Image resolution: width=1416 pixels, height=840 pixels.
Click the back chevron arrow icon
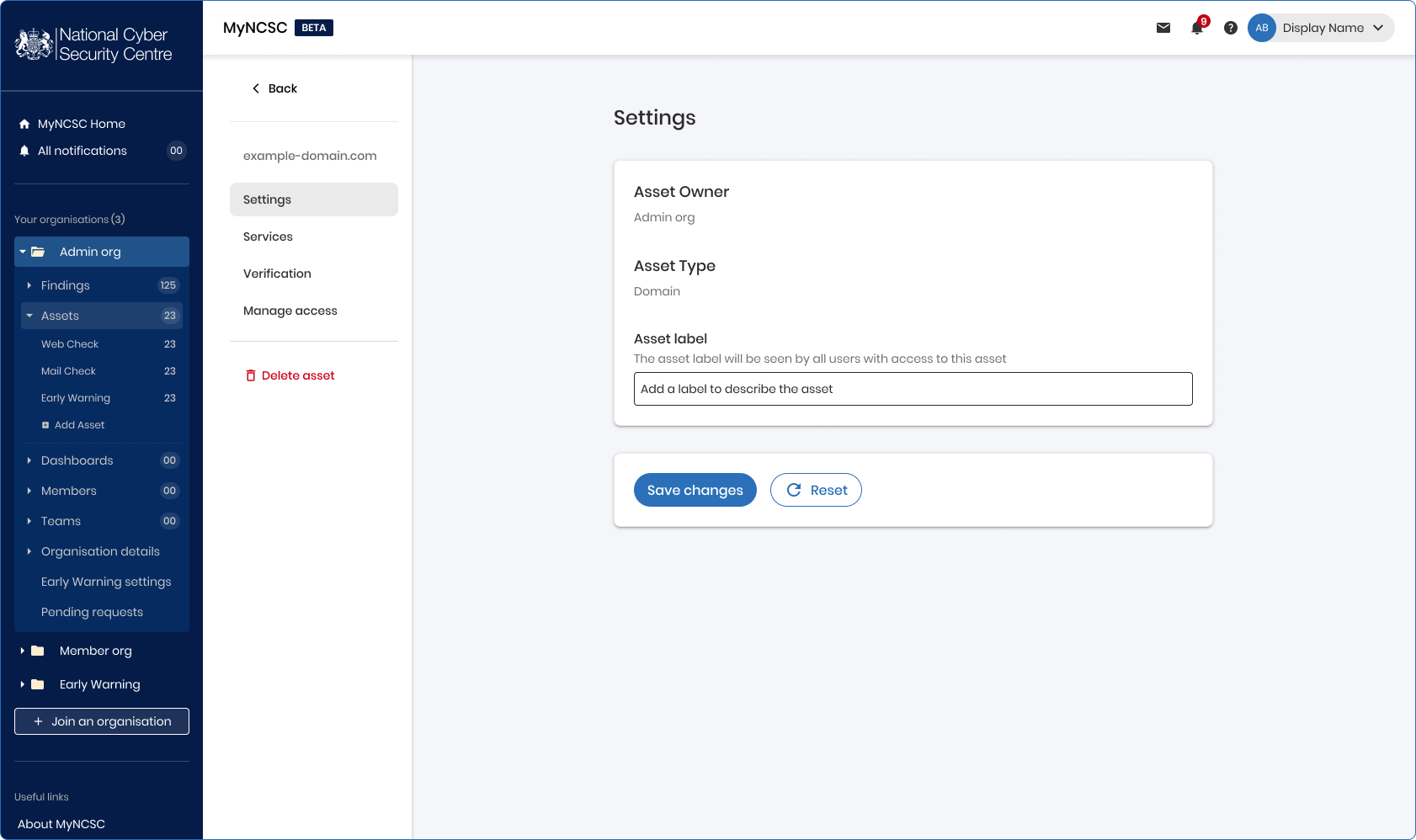coord(256,88)
